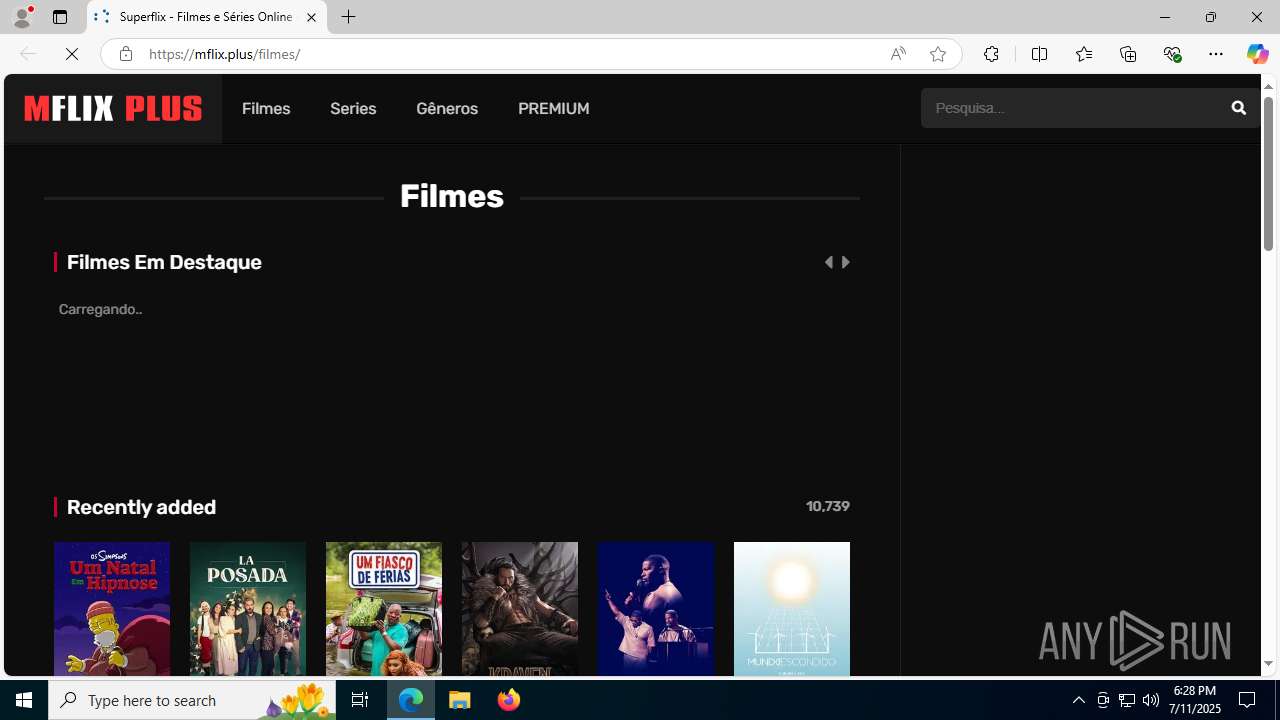Show next featured films arrow
Viewport: 1280px width, 720px height.
pyautogui.click(x=846, y=262)
